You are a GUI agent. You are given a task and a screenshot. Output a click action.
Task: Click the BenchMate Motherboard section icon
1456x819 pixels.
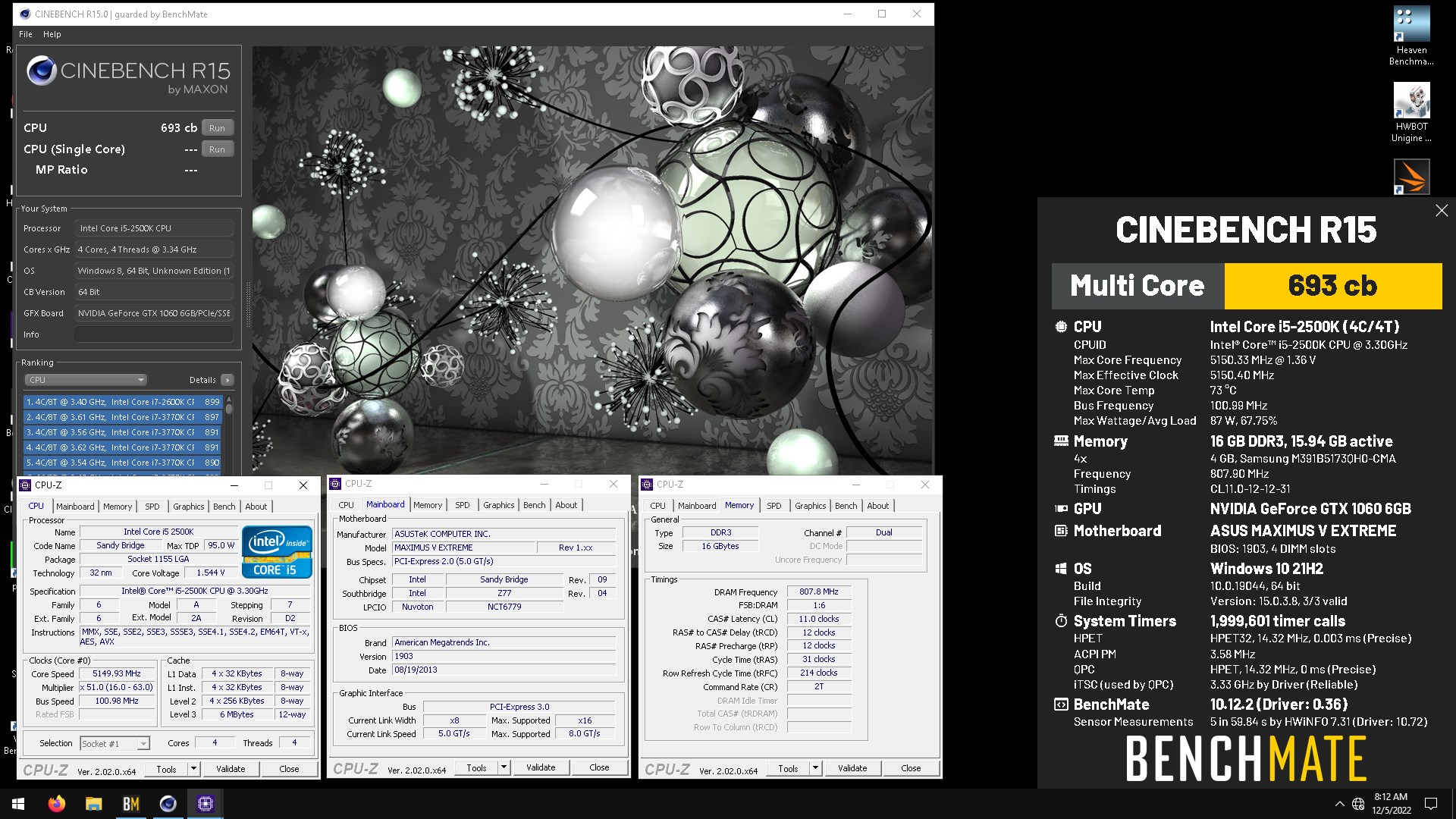pos(1061,531)
